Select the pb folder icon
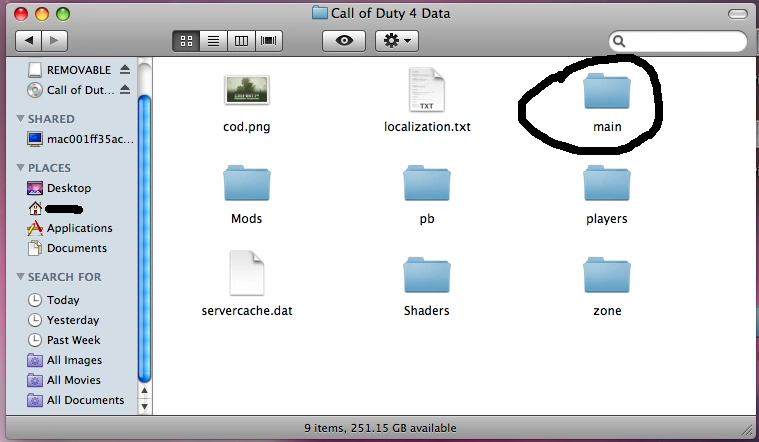The image size is (759, 442). [427, 183]
